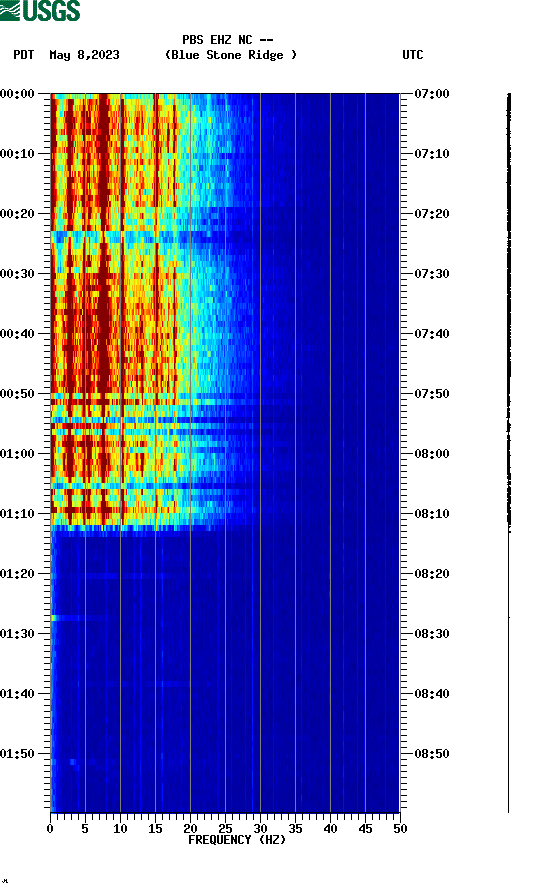This screenshot has height=892, width=552.
Task: Click the '45' frequency axis label
Action: (x=365, y=829)
